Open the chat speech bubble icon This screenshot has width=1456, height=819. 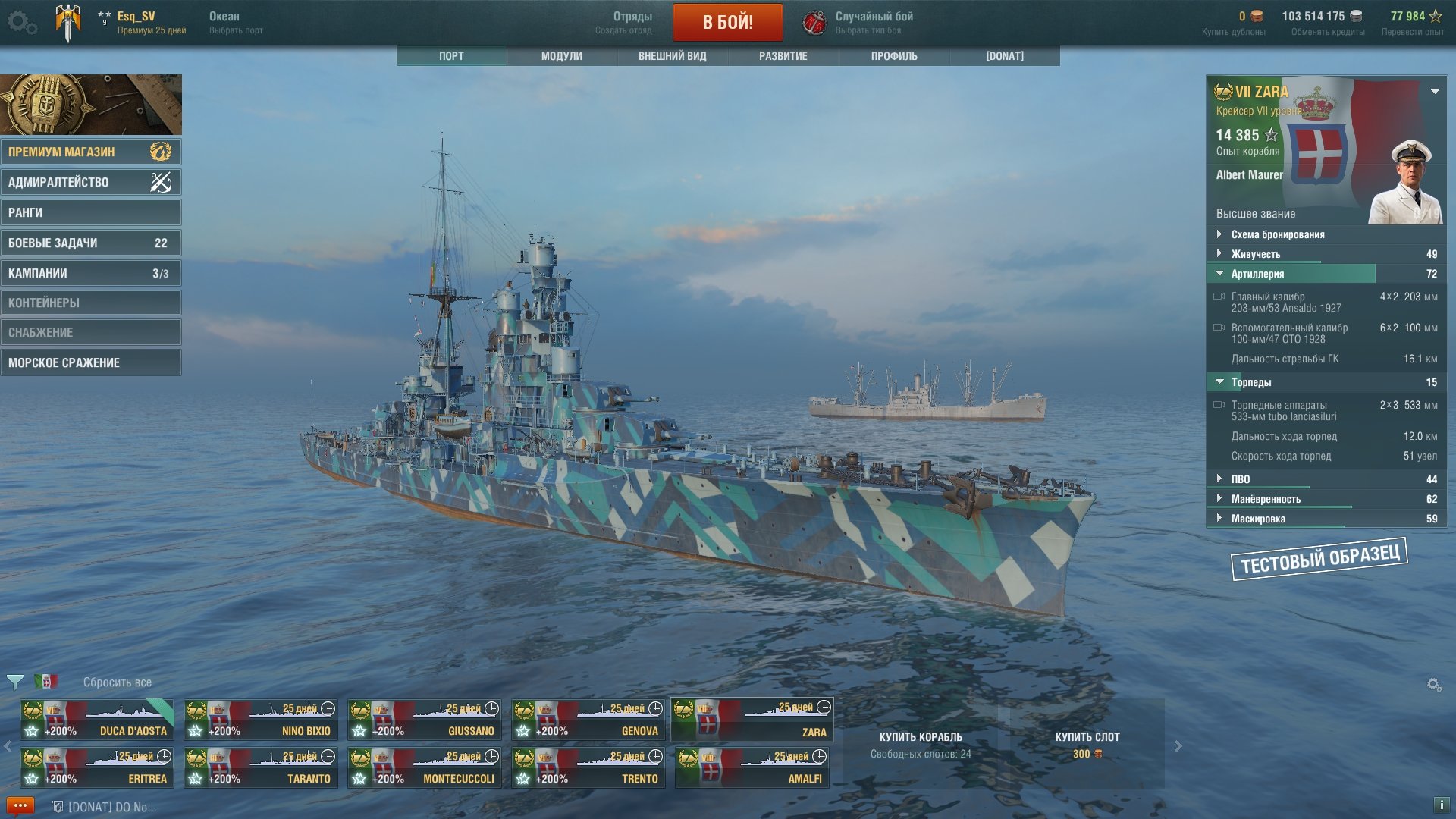(20, 805)
